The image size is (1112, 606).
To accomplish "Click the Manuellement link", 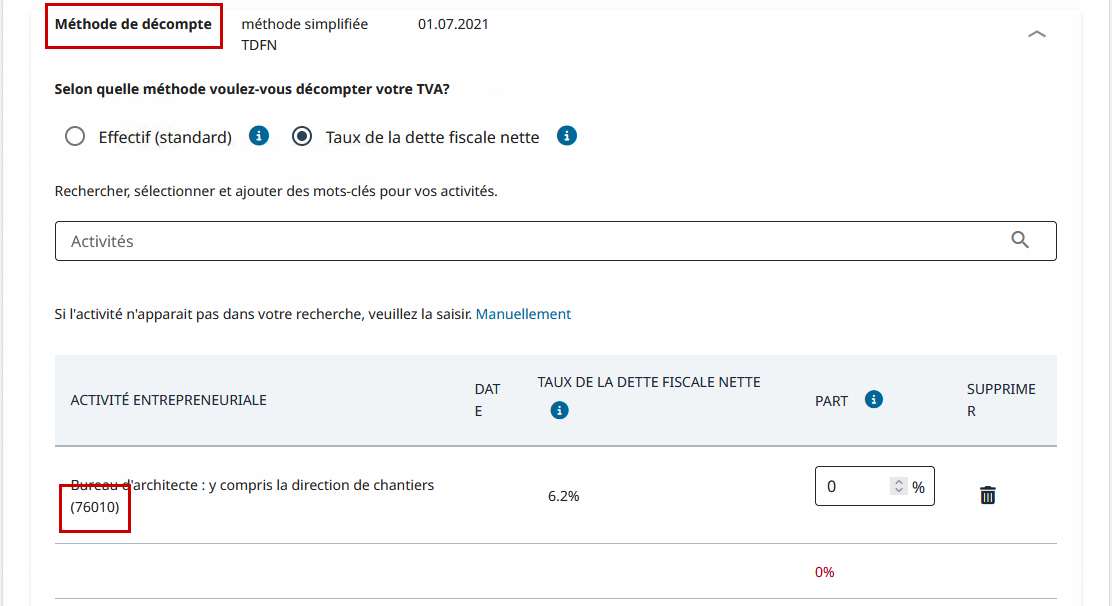I will (523, 314).
